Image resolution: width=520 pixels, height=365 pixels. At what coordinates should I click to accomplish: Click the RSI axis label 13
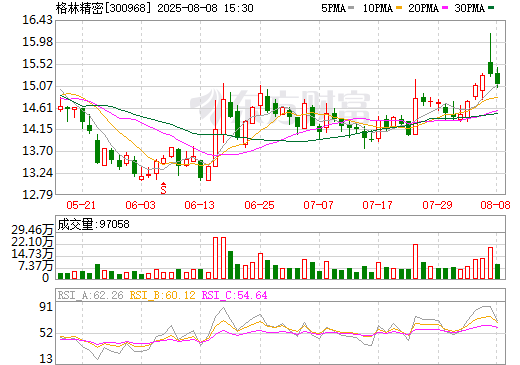click(x=46, y=359)
